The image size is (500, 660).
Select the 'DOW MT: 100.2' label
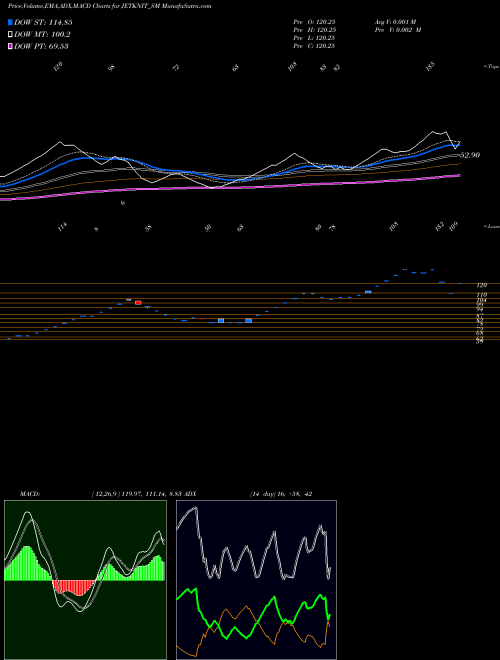pyautogui.click(x=42, y=35)
